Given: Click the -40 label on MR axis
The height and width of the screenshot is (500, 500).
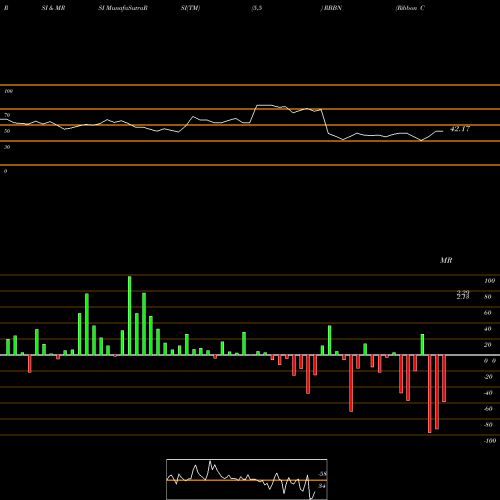Looking at the screenshot, I should [x=488, y=393].
